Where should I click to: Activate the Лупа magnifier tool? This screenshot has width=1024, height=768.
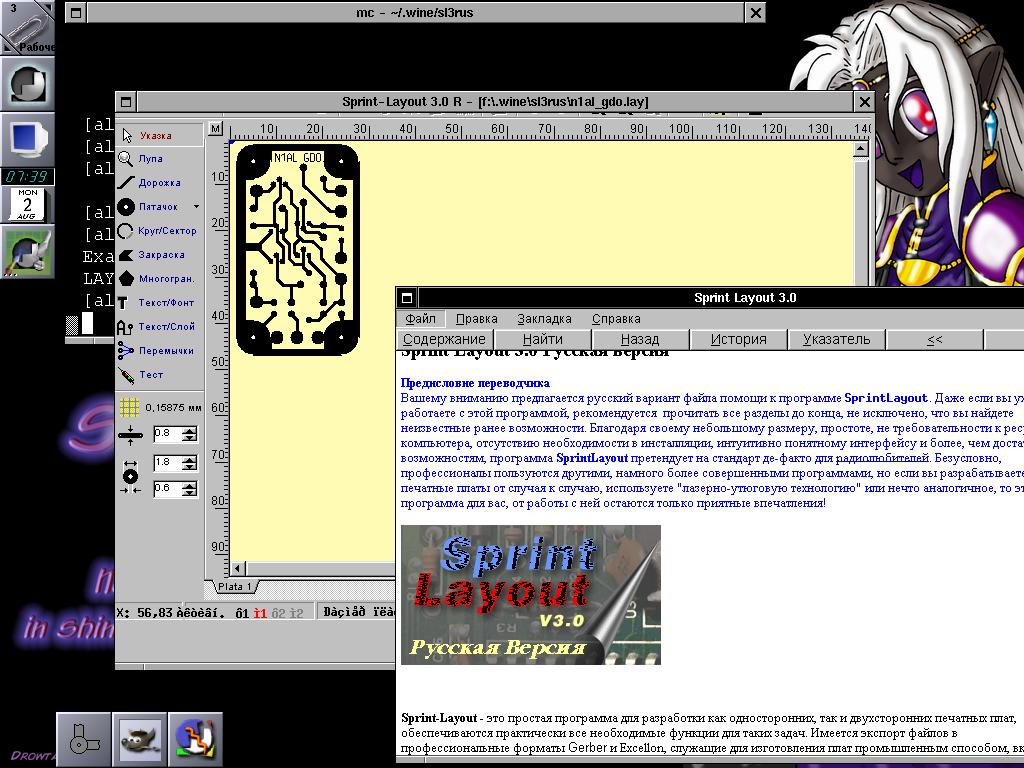(x=160, y=159)
